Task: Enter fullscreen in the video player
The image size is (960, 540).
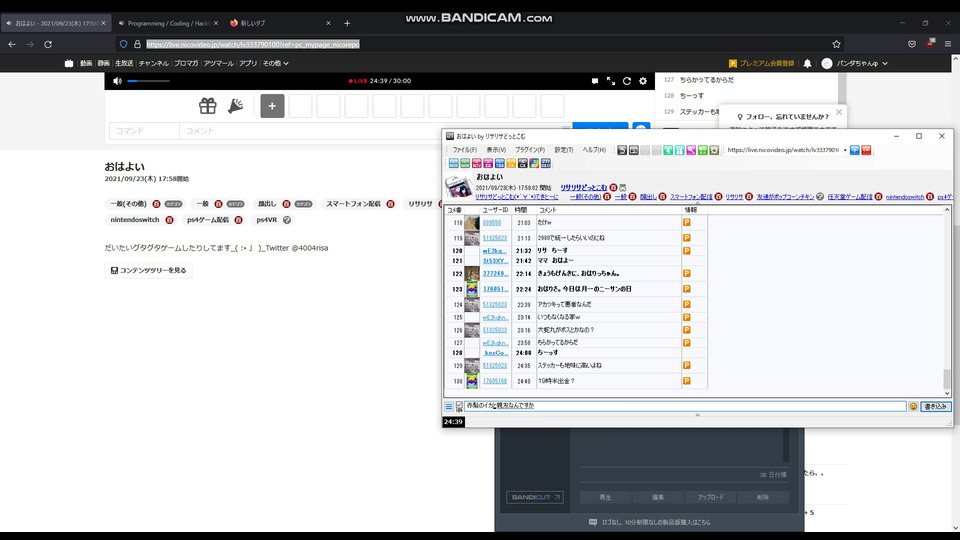Action: click(x=610, y=81)
